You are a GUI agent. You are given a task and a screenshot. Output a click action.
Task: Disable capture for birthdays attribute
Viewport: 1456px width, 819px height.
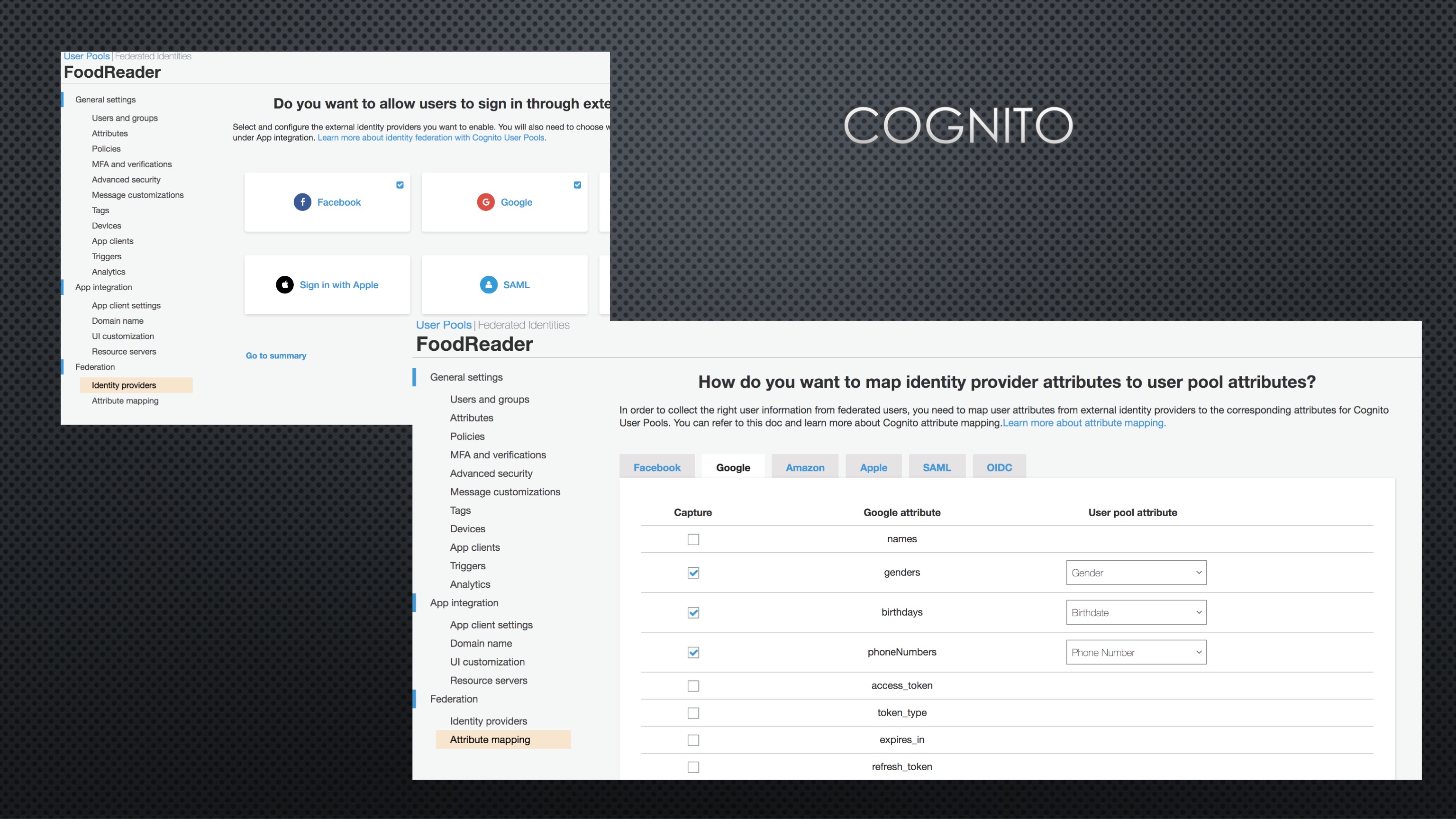click(x=693, y=613)
